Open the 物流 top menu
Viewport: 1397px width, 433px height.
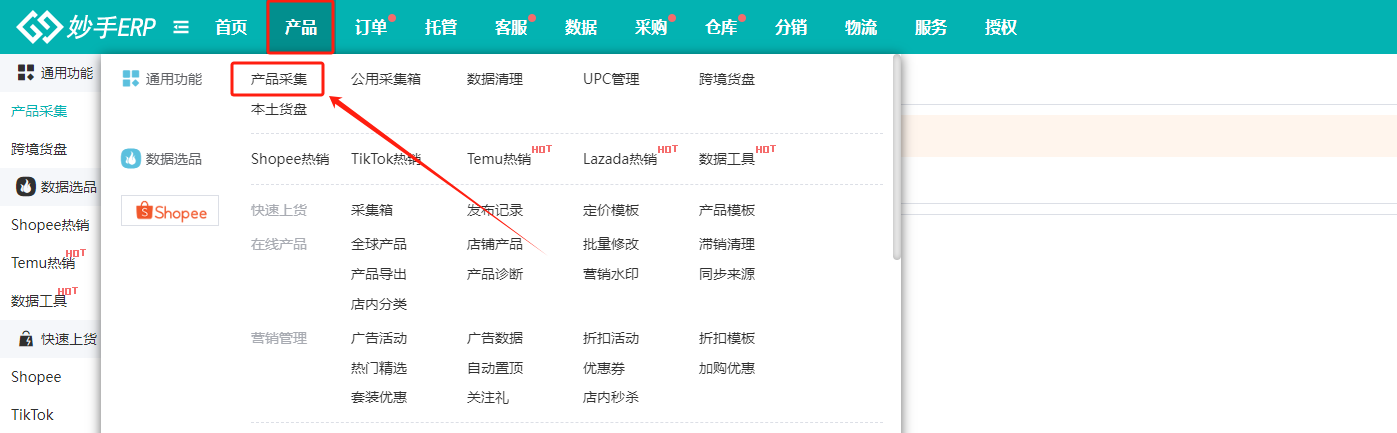click(x=861, y=27)
